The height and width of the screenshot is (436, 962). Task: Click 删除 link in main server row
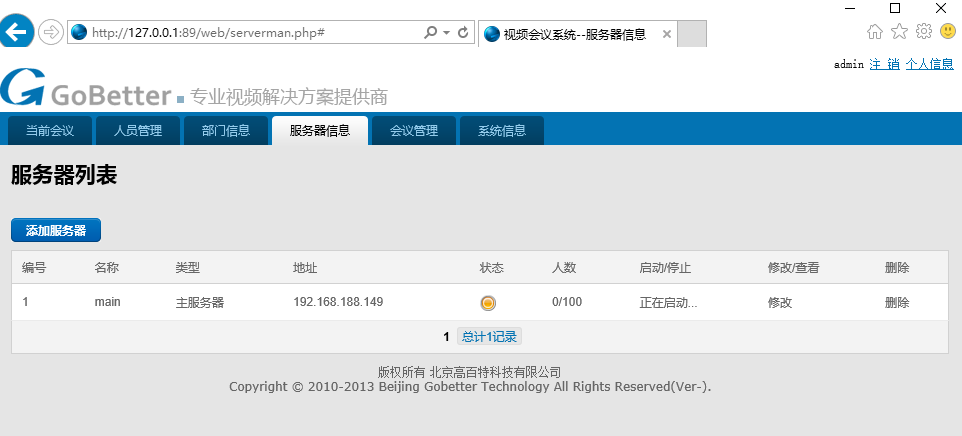click(x=897, y=302)
